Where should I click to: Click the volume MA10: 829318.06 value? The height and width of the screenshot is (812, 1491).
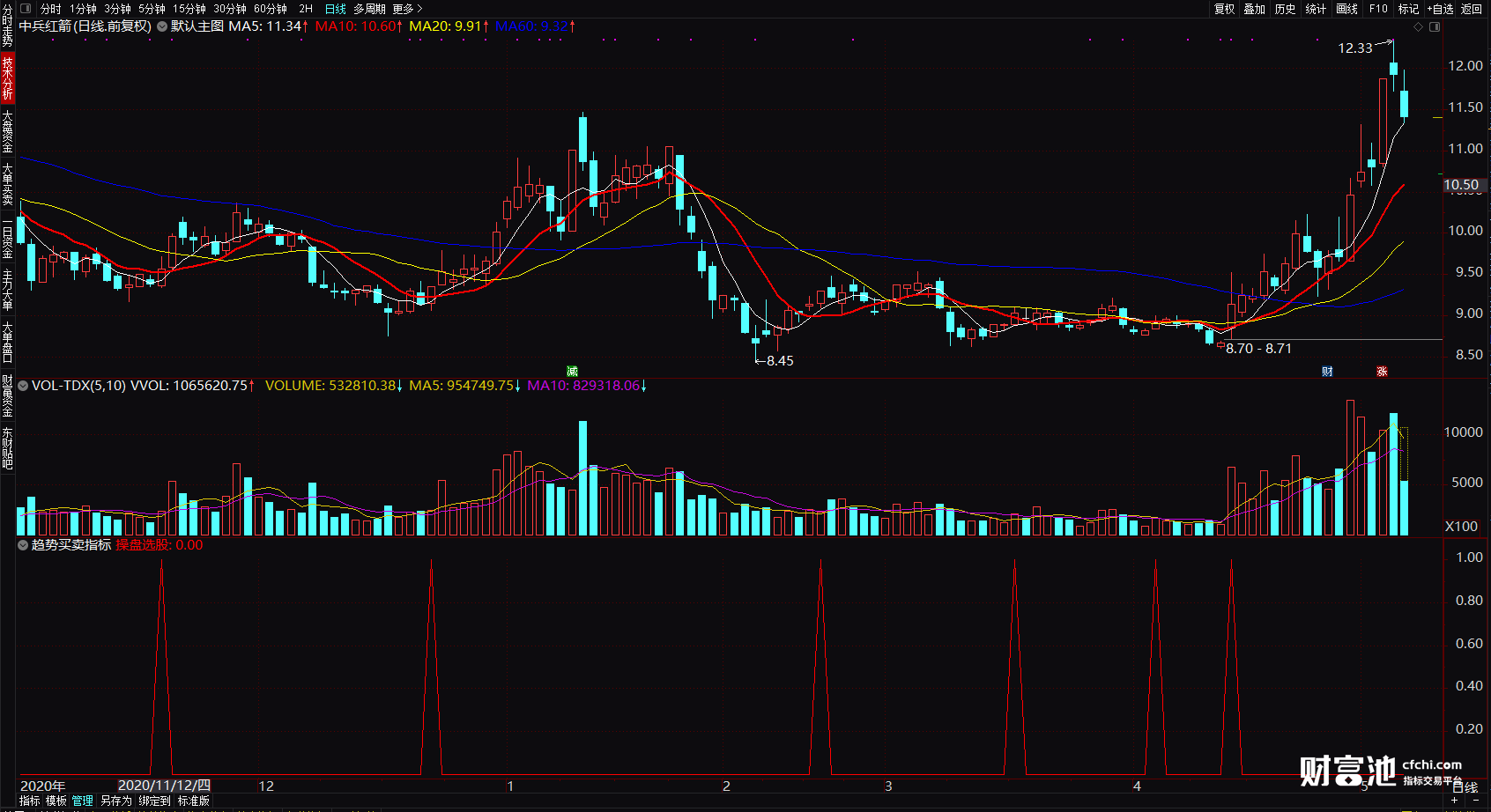coord(587,386)
